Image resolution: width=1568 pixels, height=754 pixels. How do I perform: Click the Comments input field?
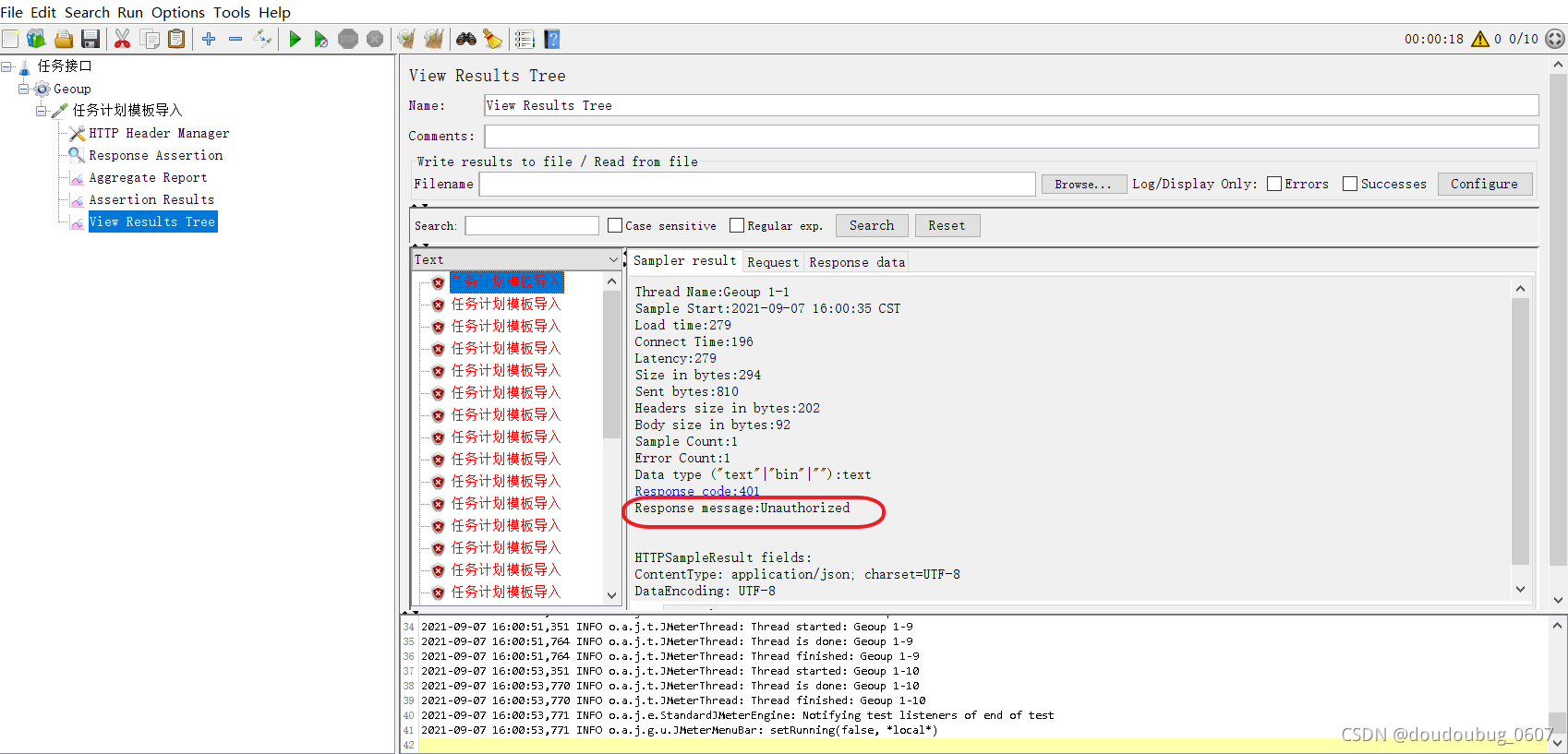1011,136
